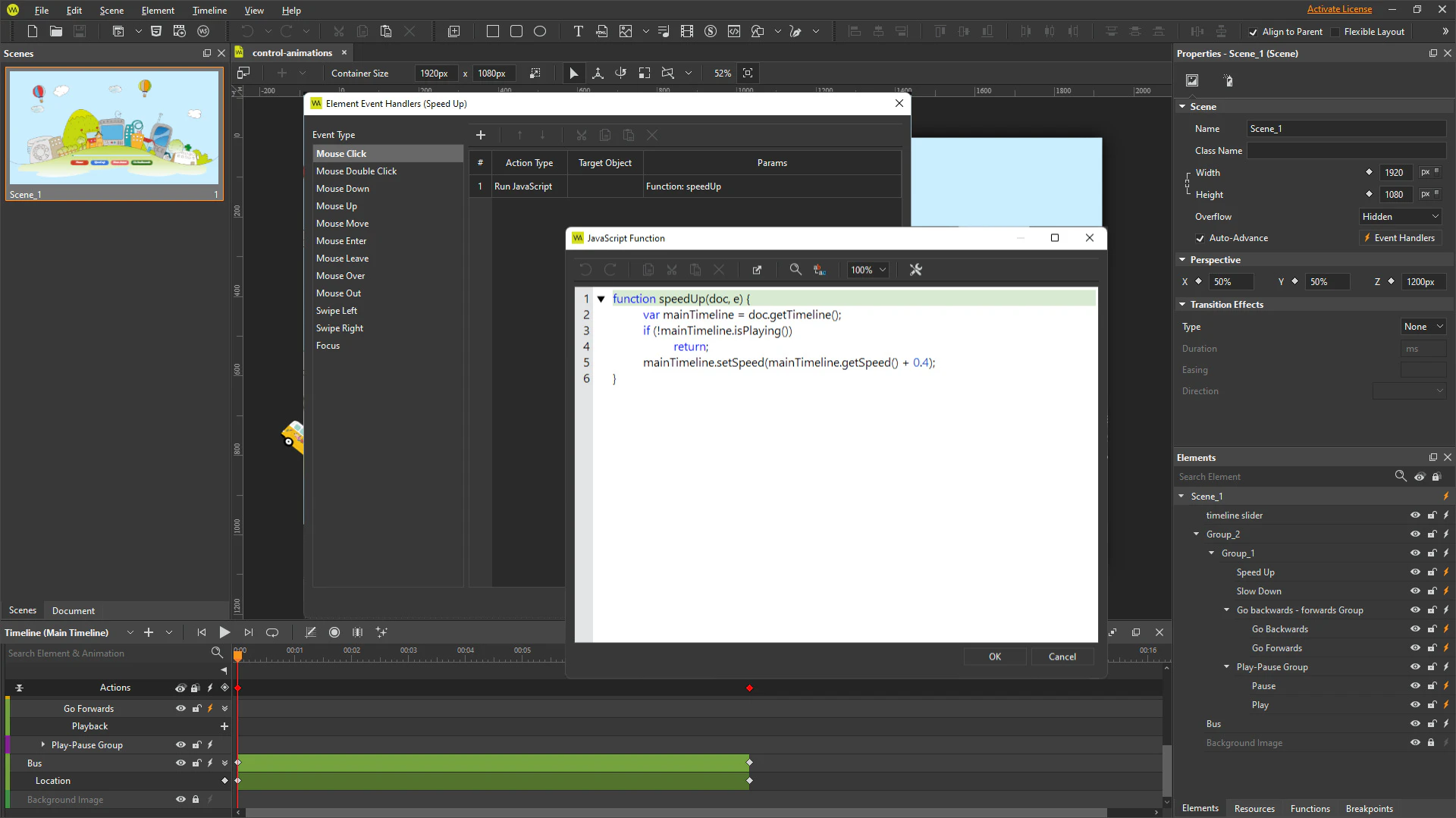The height and width of the screenshot is (818, 1456).
Task: Open the code editor search icon
Action: 795,269
